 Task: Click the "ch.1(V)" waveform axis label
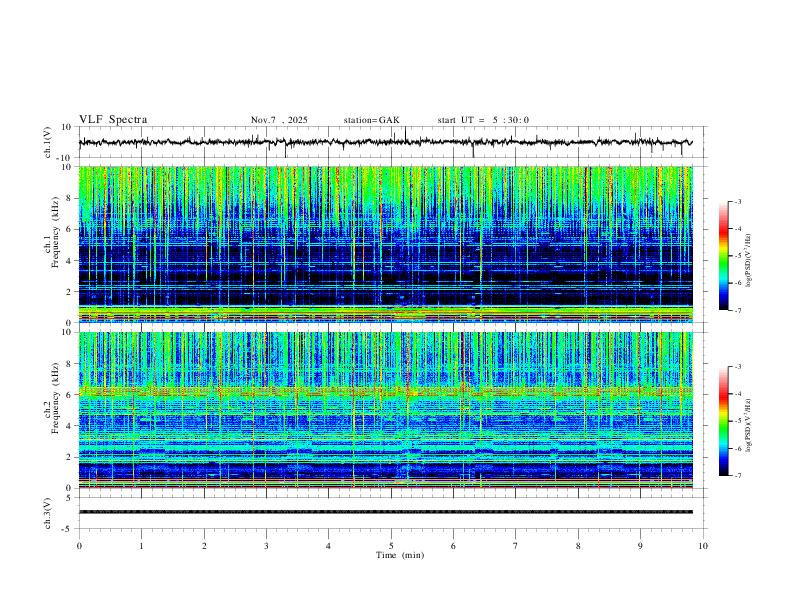[x=48, y=142]
